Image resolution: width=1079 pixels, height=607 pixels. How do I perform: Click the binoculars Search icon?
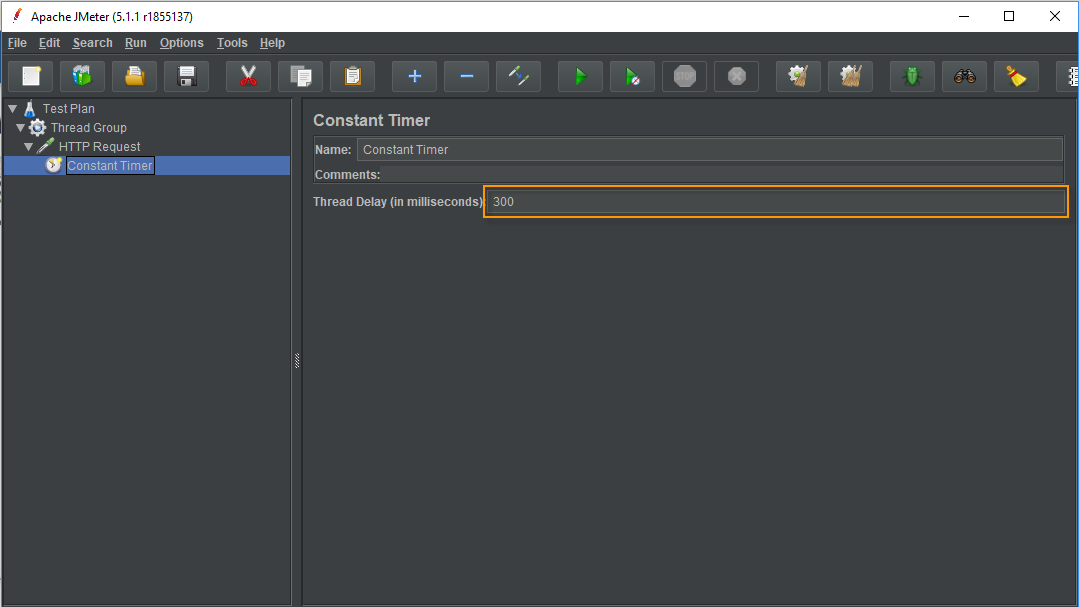[x=964, y=76]
